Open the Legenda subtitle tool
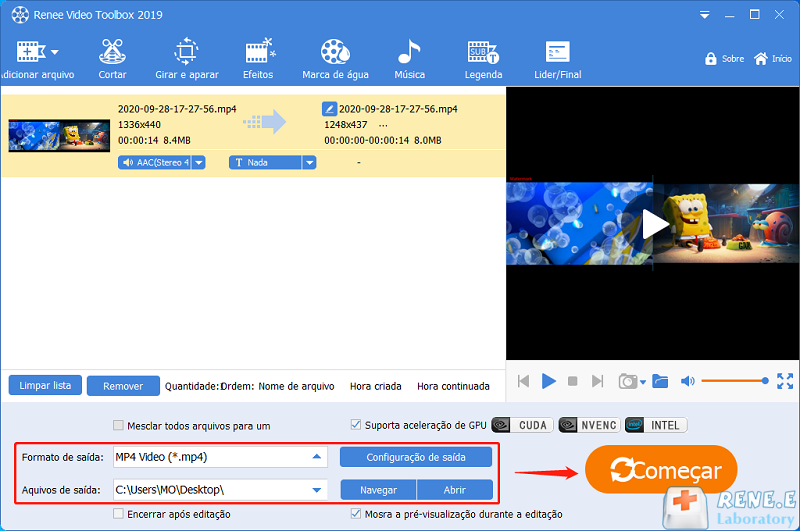The width and height of the screenshot is (800, 531). click(x=483, y=60)
